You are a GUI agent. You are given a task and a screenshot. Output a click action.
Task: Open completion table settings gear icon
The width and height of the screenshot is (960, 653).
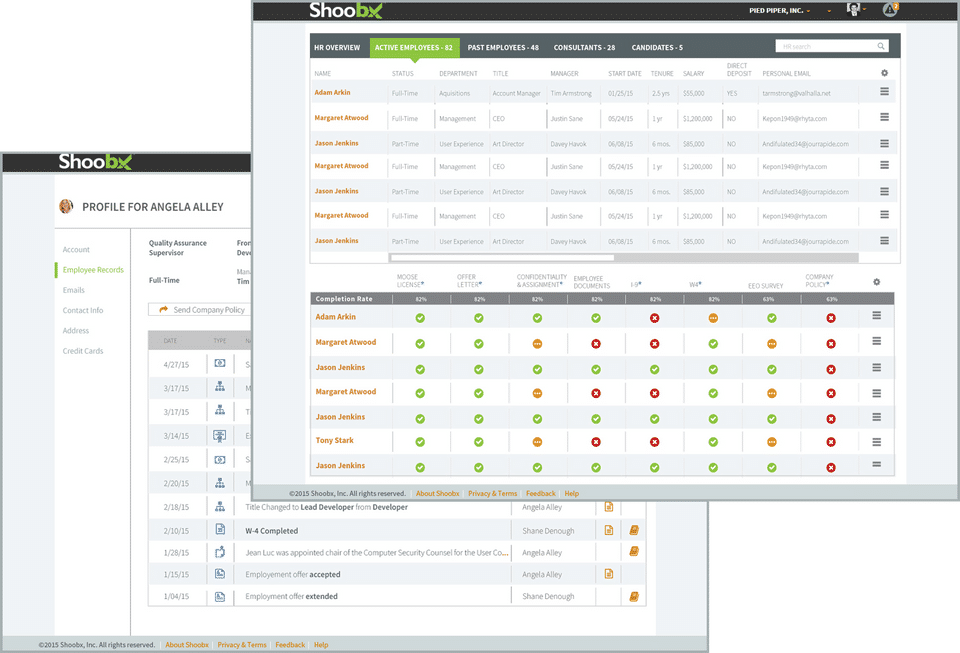(876, 282)
